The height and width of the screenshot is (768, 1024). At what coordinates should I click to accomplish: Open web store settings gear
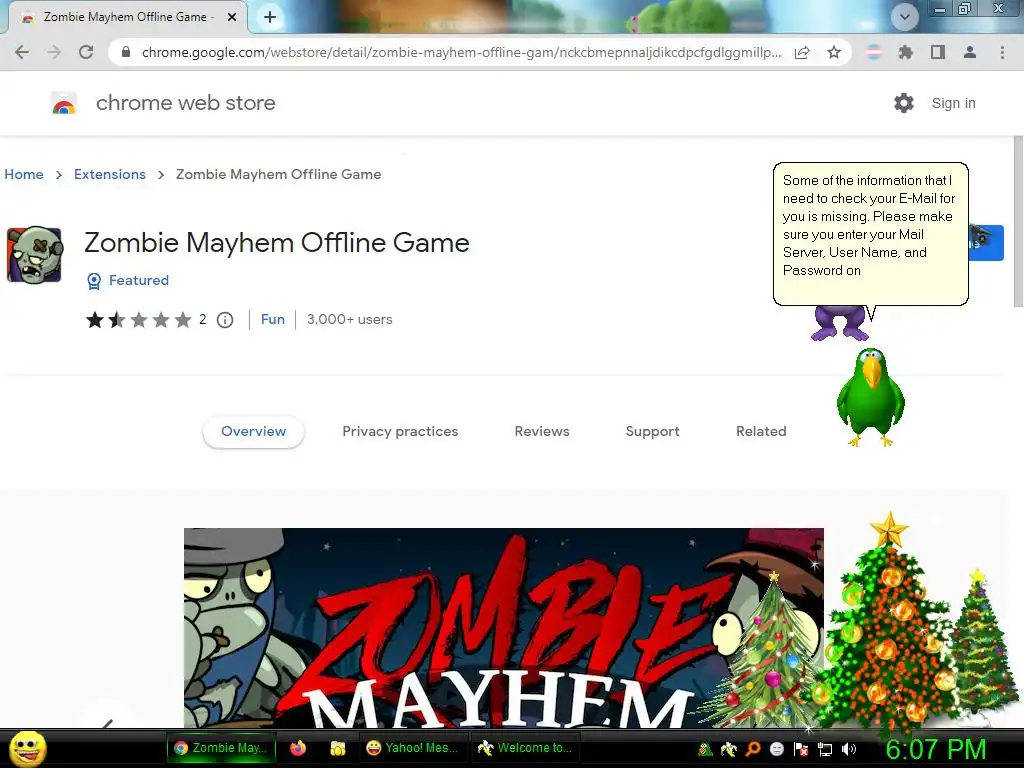tap(904, 103)
